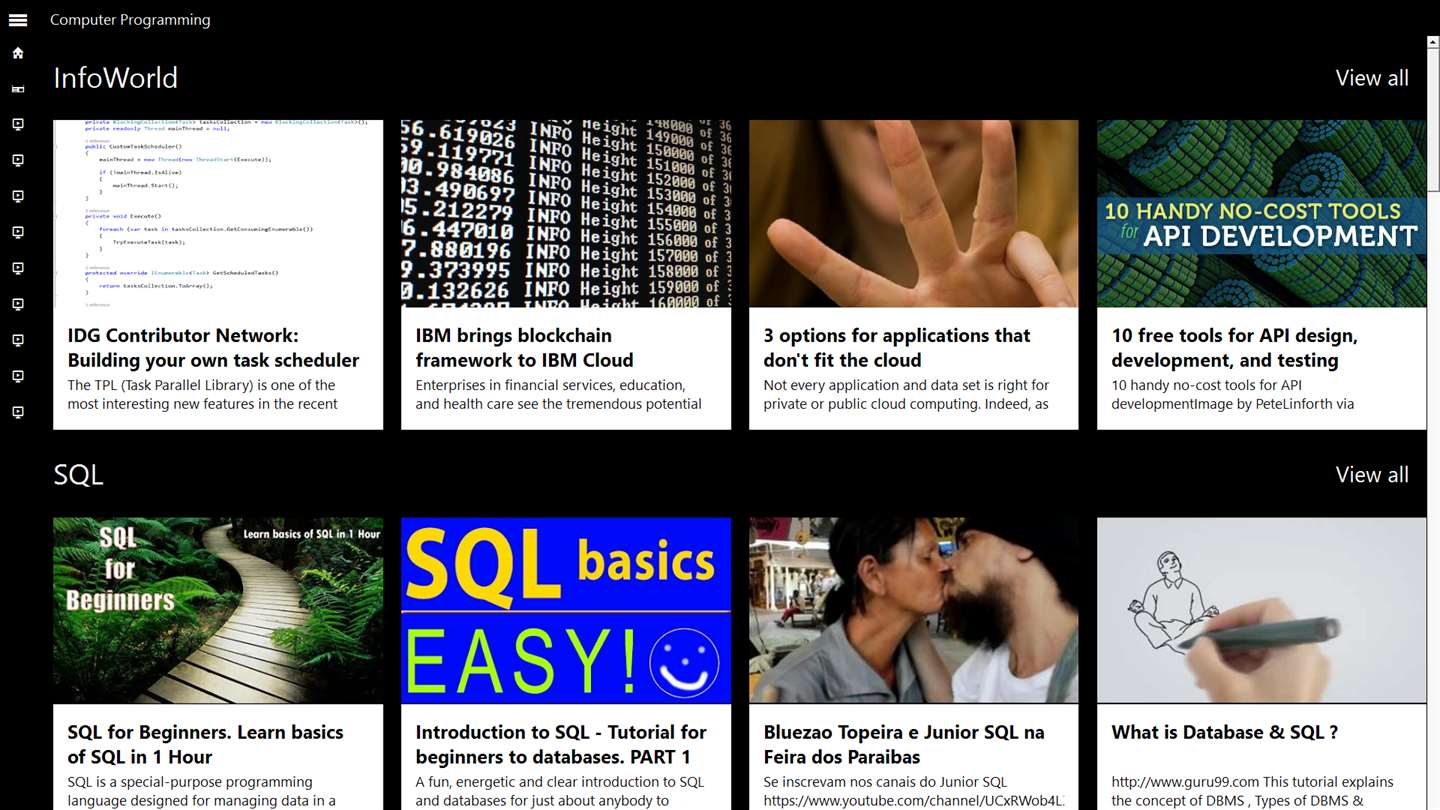Open '3 options for applications that don't fit the cloud'
Image resolution: width=1440 pixels, height=810 pixels.
click(x=897, y=348)
